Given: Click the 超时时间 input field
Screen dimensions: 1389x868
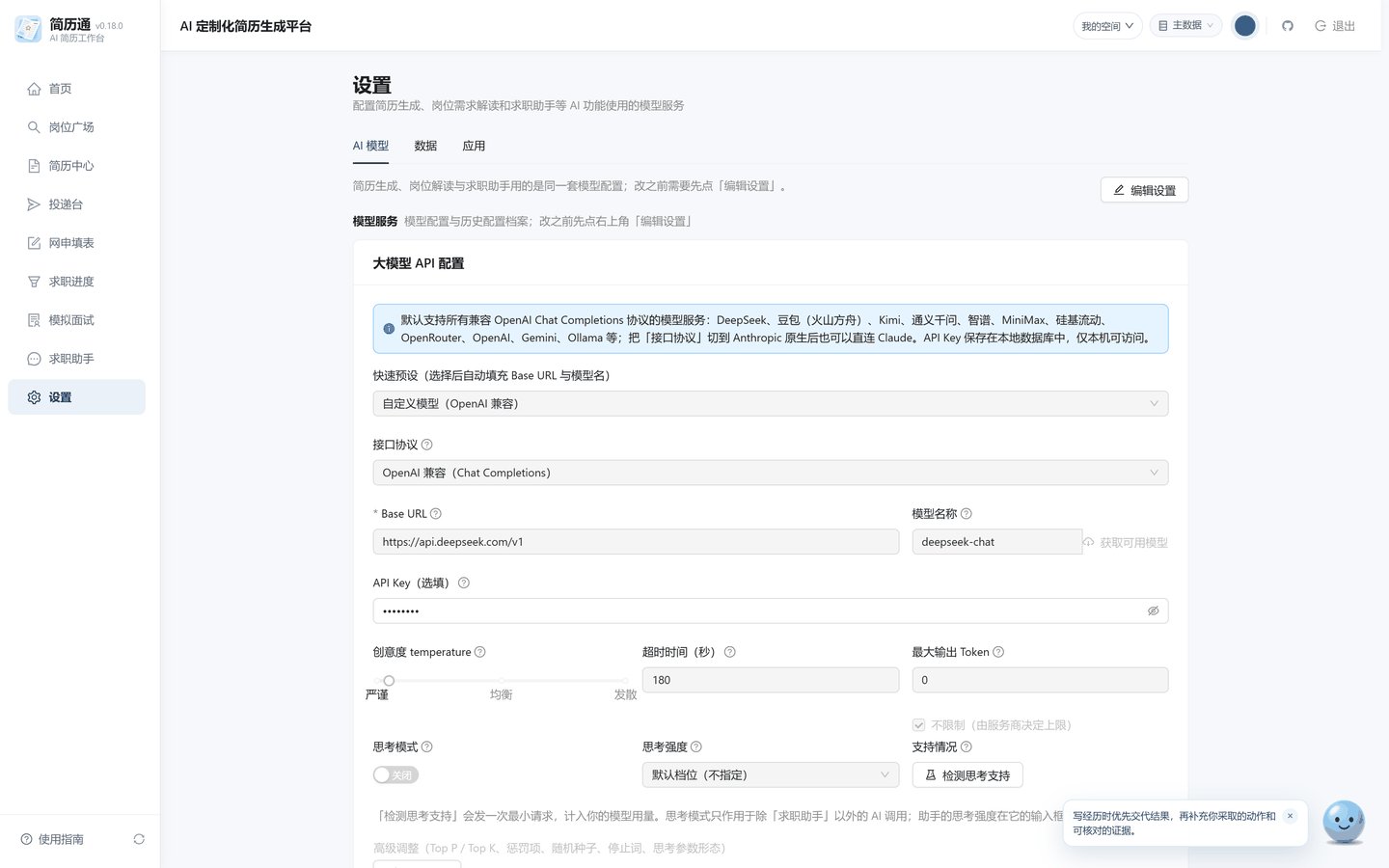Looking at the screenshot, I should click(x=771, y=680).
